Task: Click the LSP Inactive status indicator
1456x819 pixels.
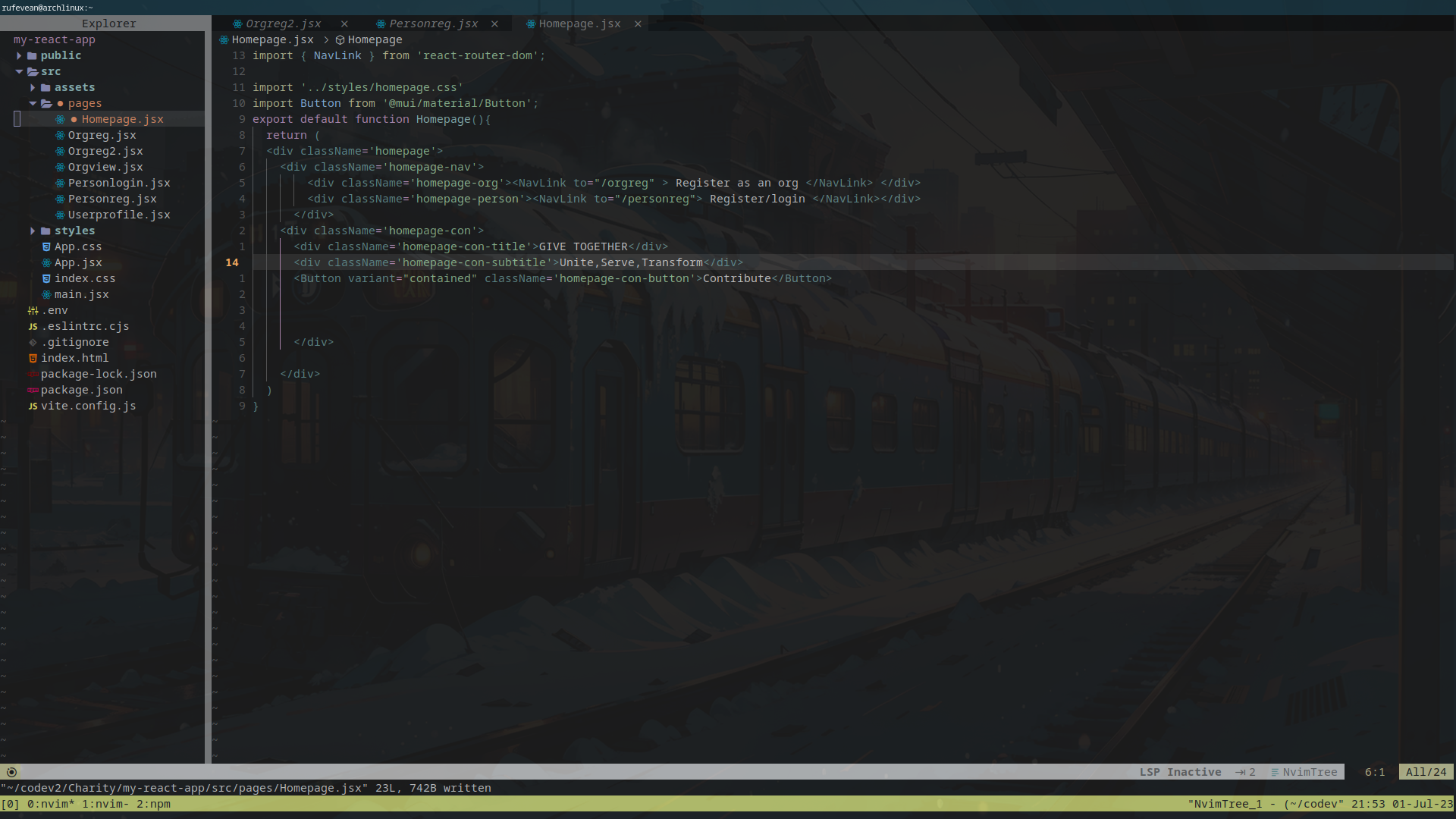Action: (x=1180, y=772)
